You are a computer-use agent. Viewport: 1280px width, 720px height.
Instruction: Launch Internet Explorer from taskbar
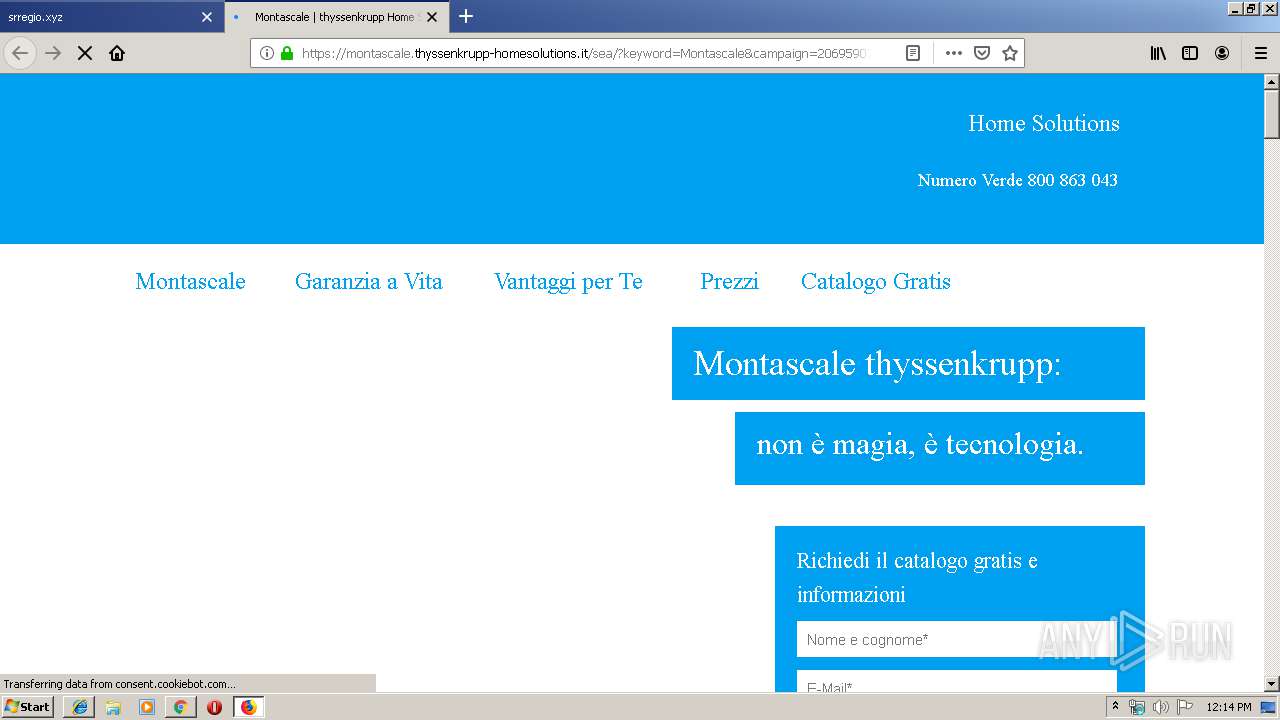coord(80,707)
